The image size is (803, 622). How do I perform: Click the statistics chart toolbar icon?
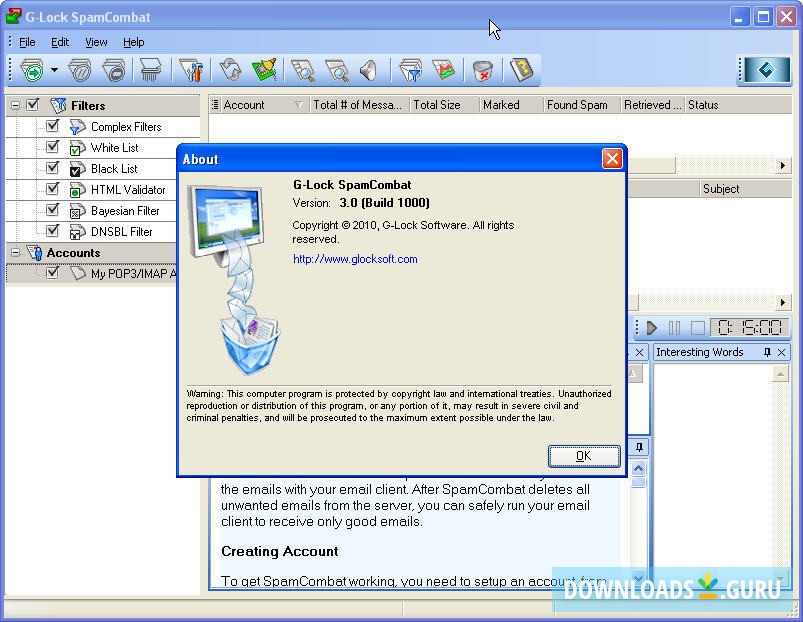click(443, 70)
